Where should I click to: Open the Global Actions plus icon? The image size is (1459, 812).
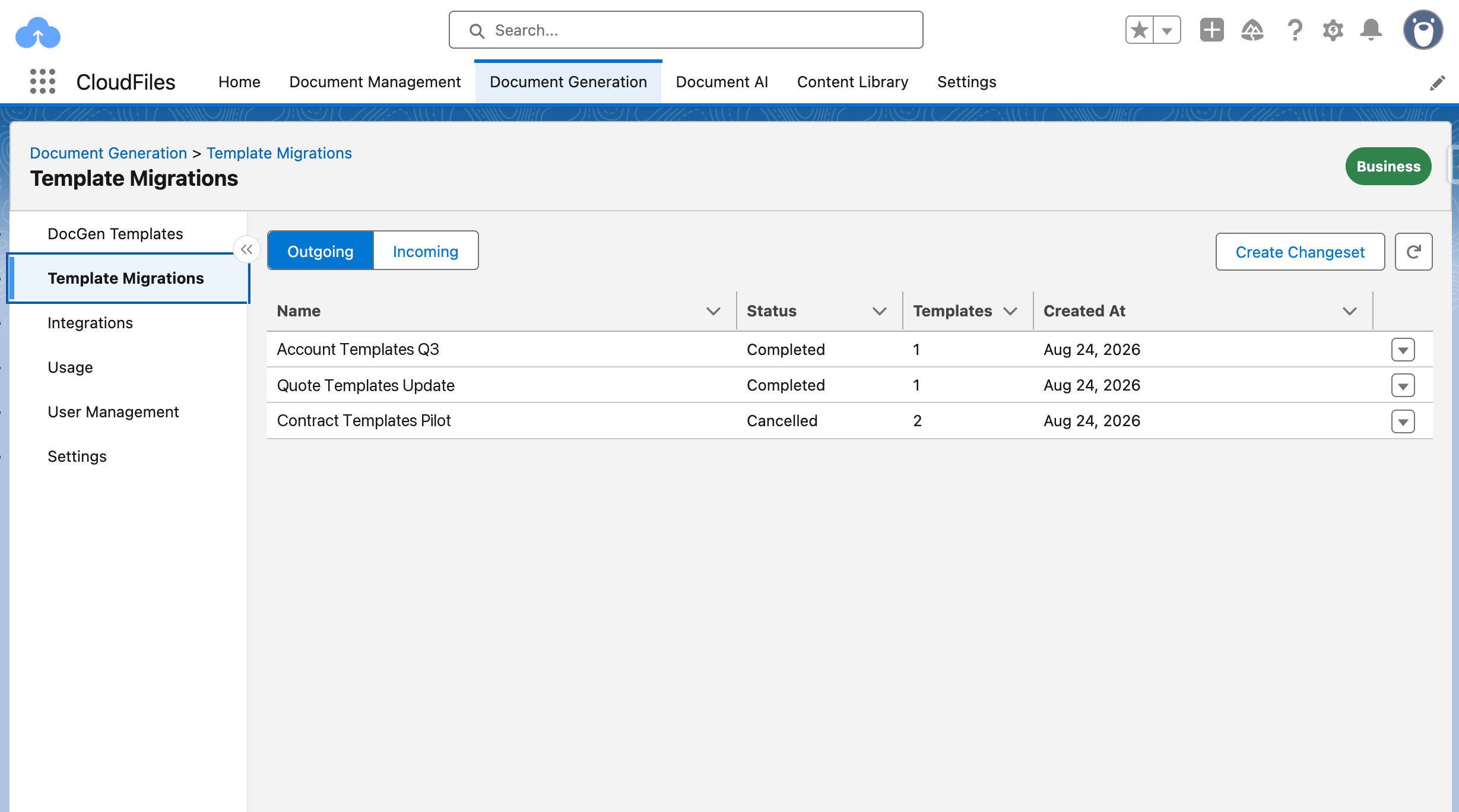click(1212, 30)
